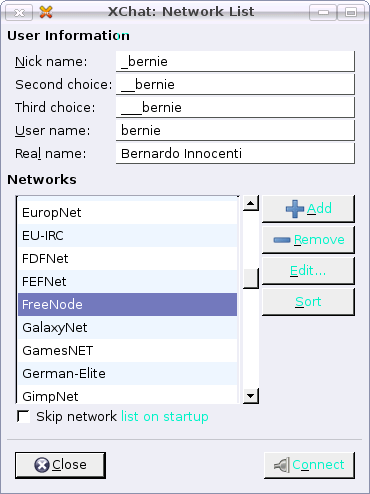This screenshot has height=494, width=370.
Task: Click the minus Remove icon
Action: click(x=282, y=240)
